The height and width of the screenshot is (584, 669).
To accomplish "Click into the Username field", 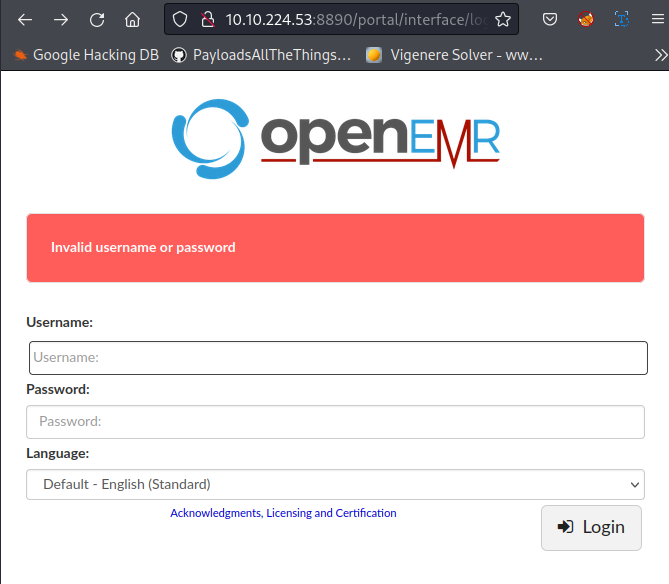I will tap(338, 357).
